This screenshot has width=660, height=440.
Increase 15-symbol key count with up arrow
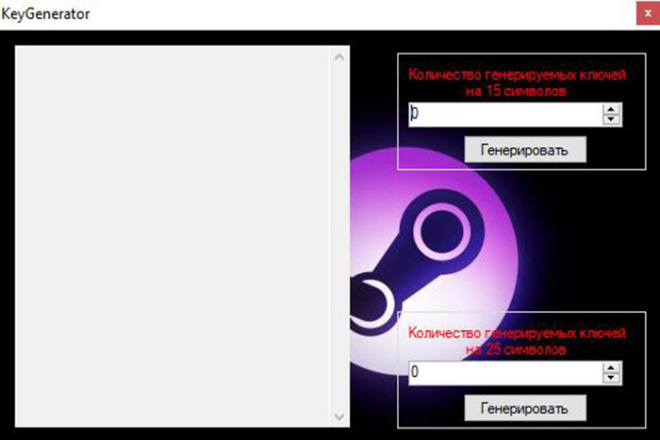611,109
